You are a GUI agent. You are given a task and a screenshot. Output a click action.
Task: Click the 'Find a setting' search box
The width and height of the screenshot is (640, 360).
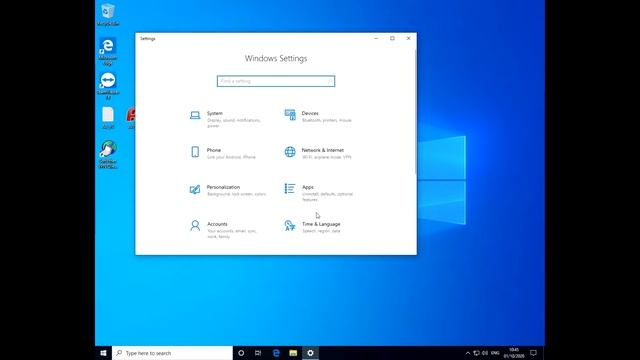pos(276,81)
